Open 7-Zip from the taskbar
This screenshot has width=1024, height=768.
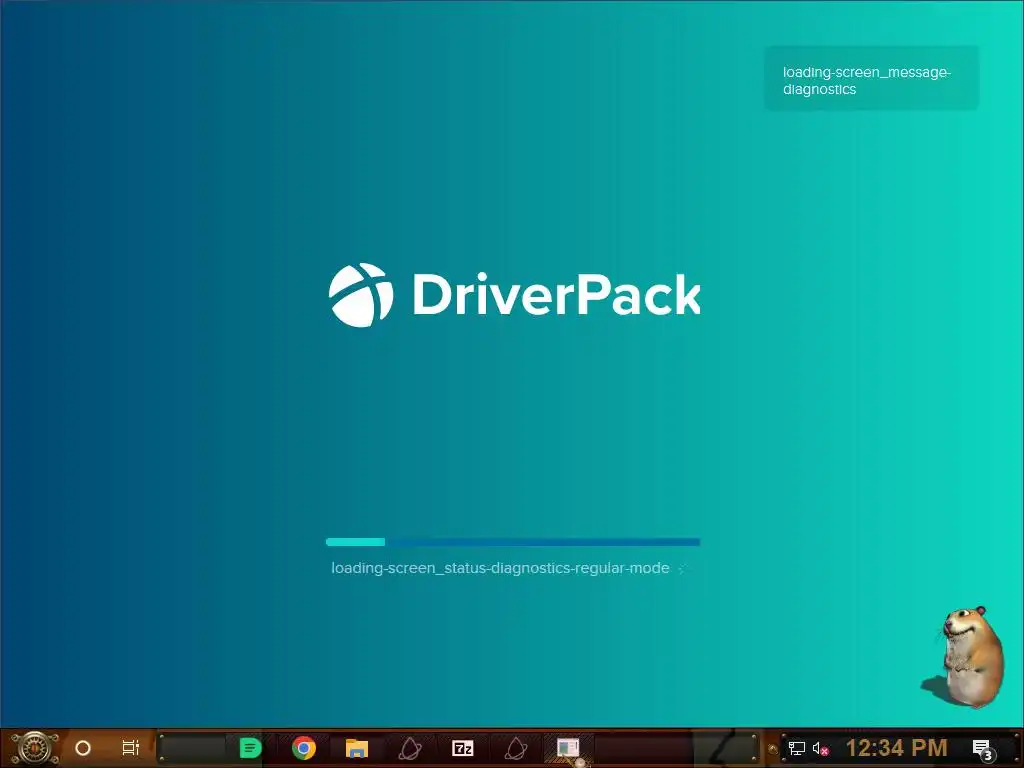pos(463,748)
